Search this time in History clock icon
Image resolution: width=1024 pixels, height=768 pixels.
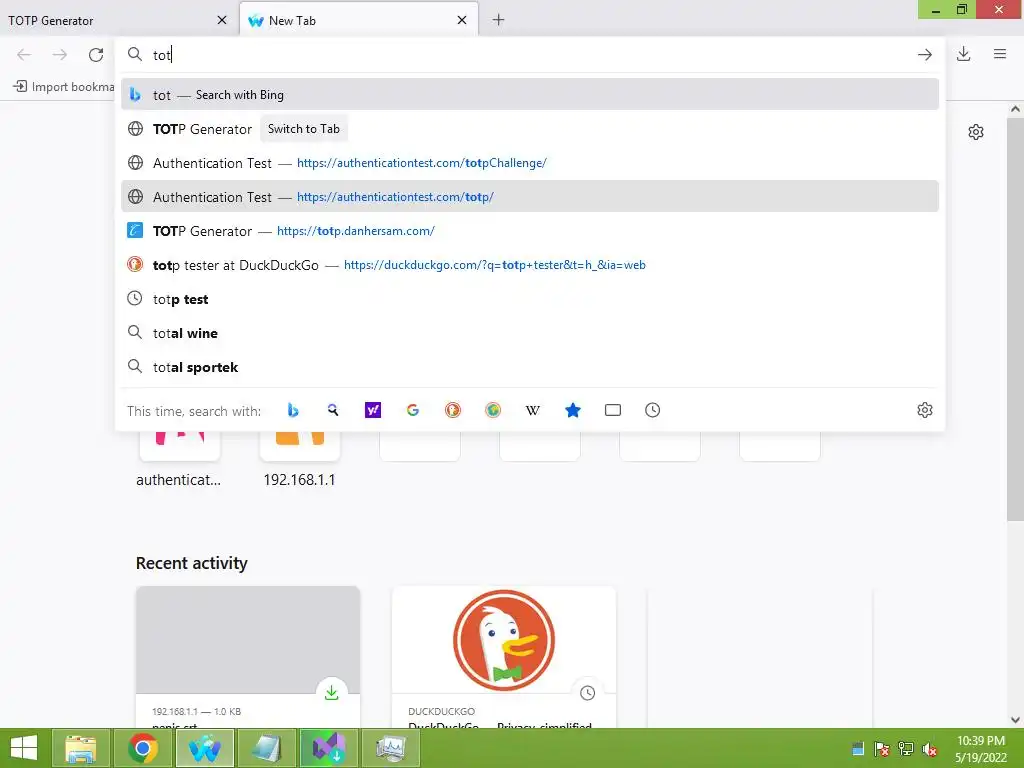(x=652, y=410)
